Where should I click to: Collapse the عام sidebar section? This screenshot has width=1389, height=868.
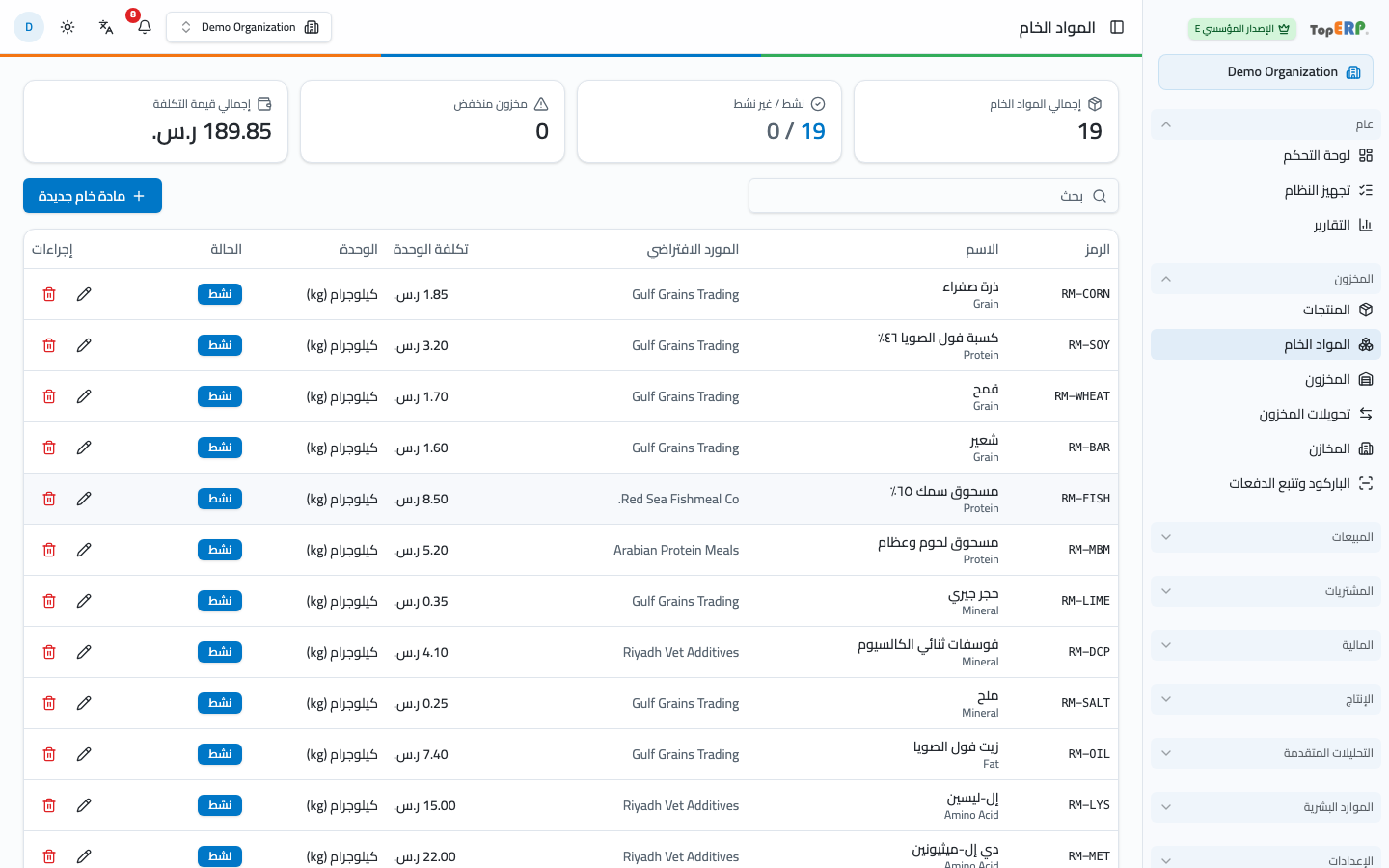[1266, 124]
